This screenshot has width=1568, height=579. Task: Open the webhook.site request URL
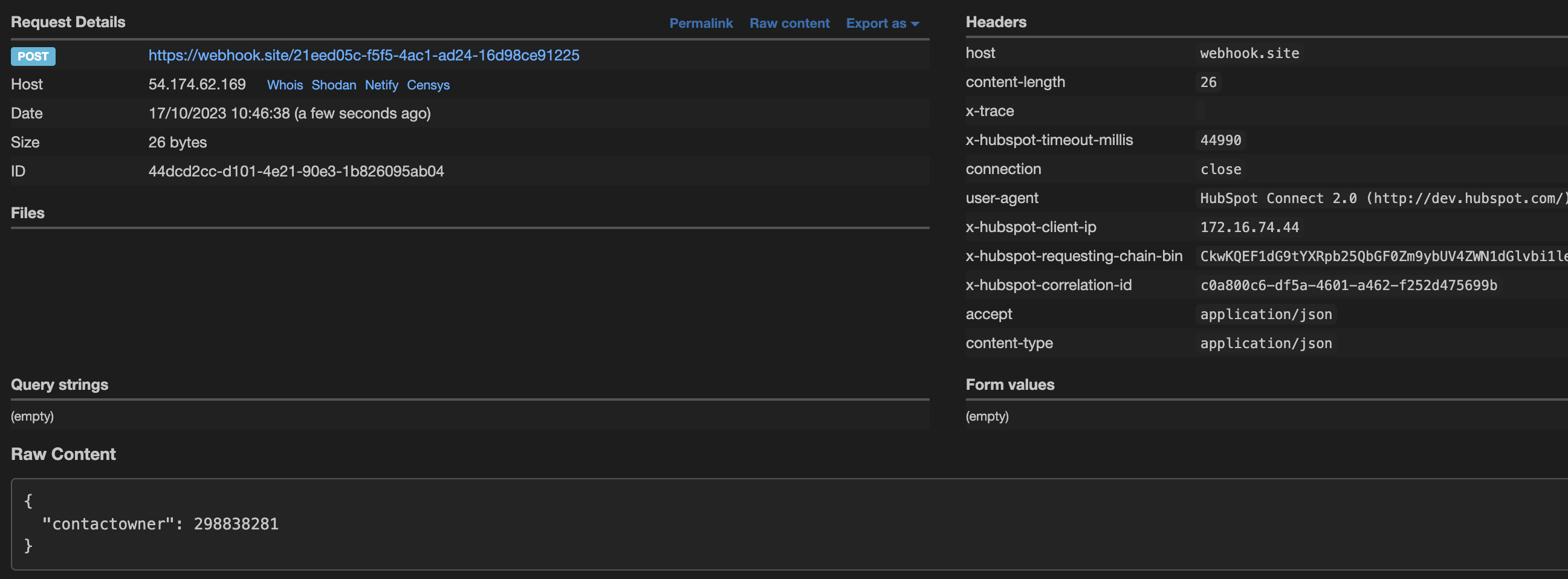tap(363, 55)
